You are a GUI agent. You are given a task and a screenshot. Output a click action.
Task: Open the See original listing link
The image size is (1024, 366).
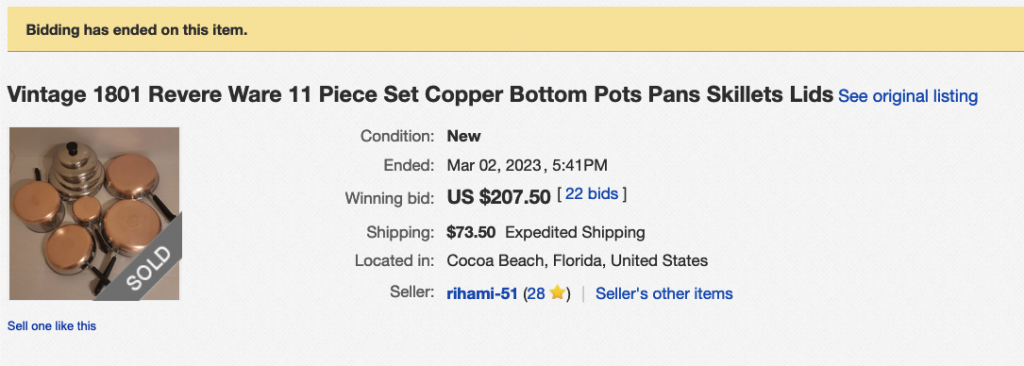click(x=908, y=96)
